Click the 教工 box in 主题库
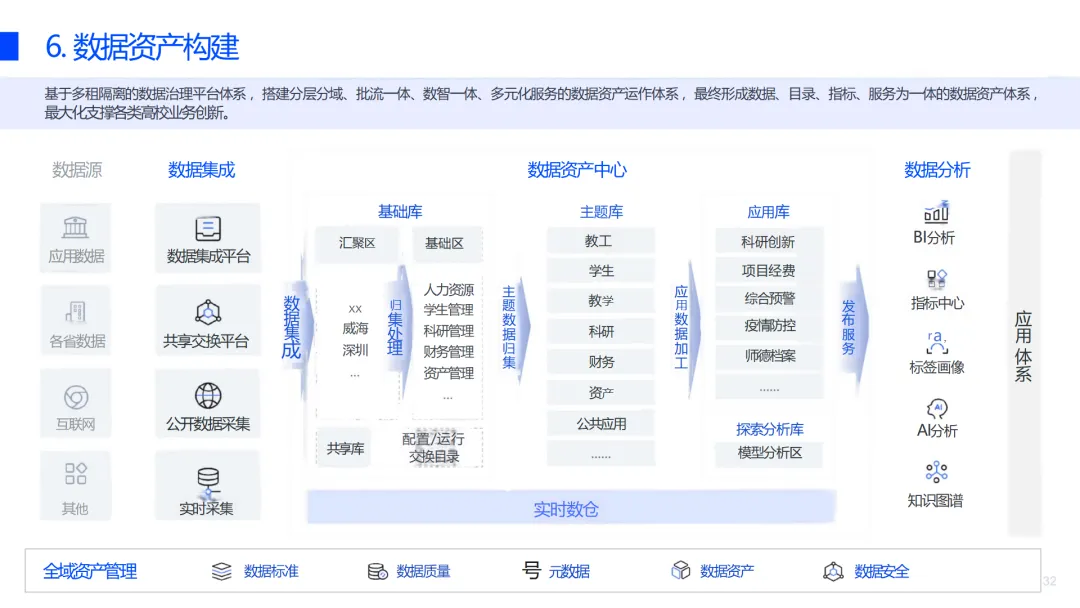This screenshot has width=1080, height=608. tap(600, 241)
